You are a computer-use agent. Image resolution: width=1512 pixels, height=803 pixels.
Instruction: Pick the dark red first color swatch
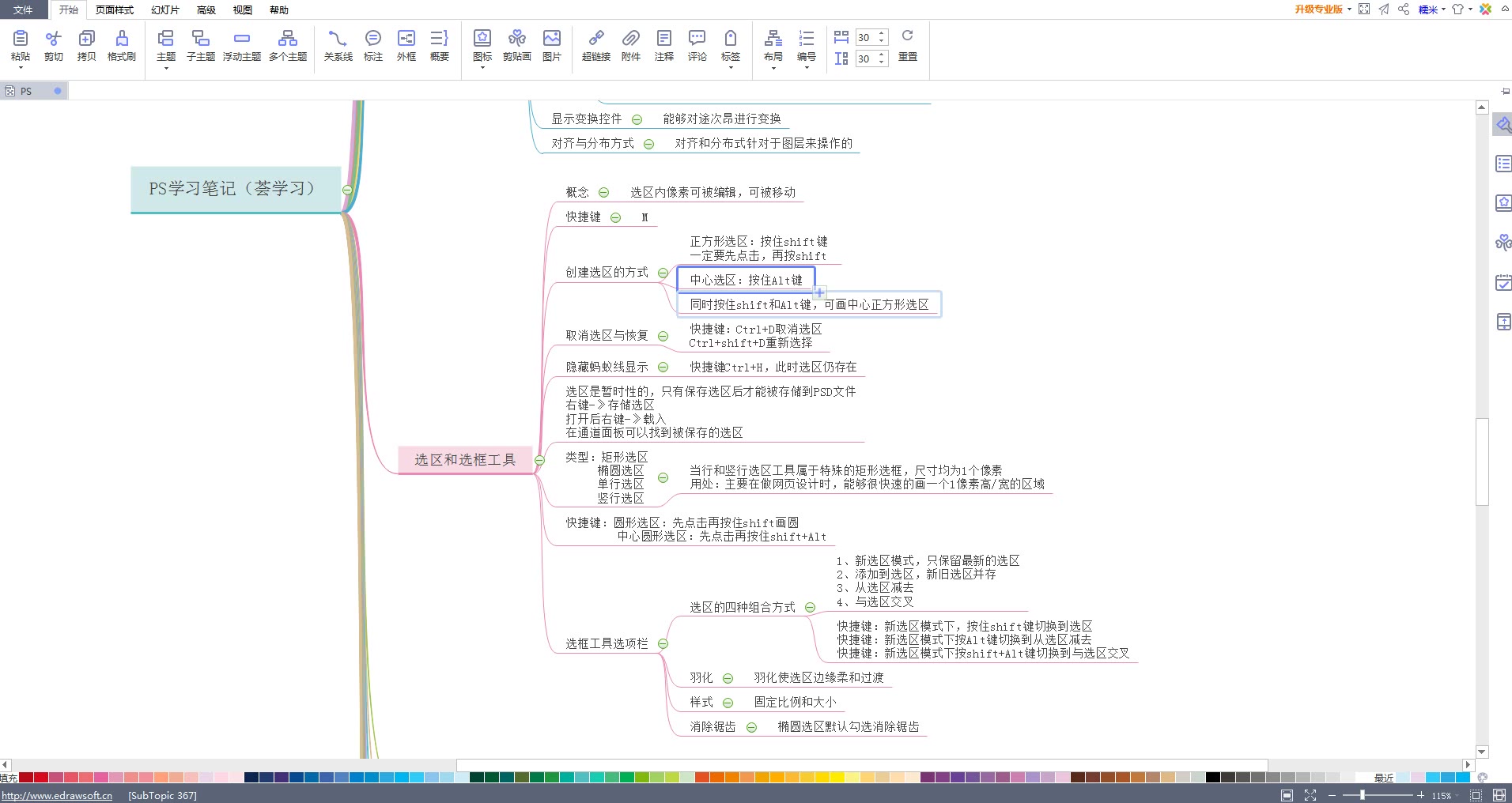click(x=26, y=778)
